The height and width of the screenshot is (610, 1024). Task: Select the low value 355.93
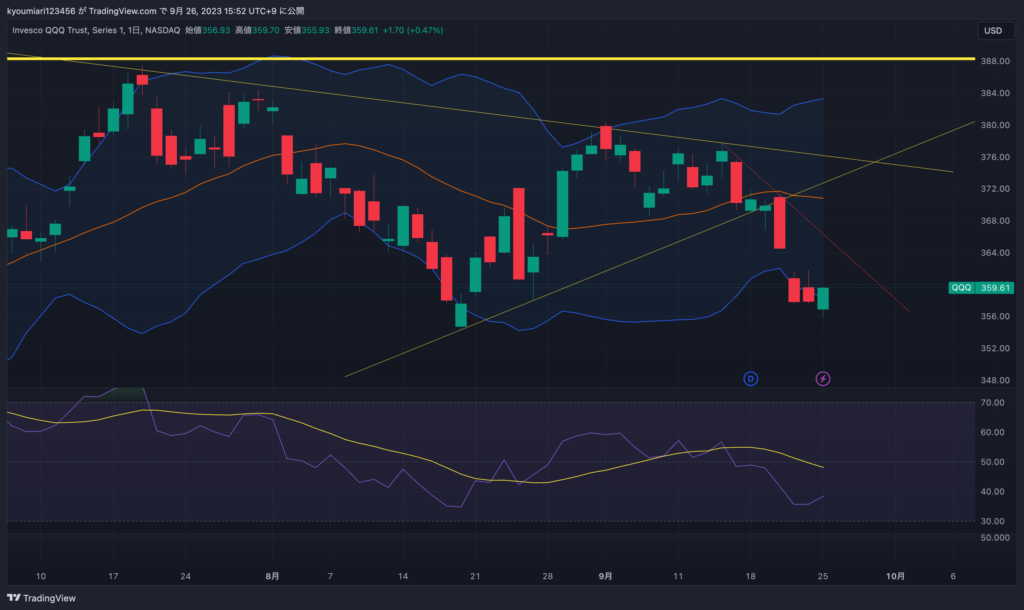[x=315, y=30]
